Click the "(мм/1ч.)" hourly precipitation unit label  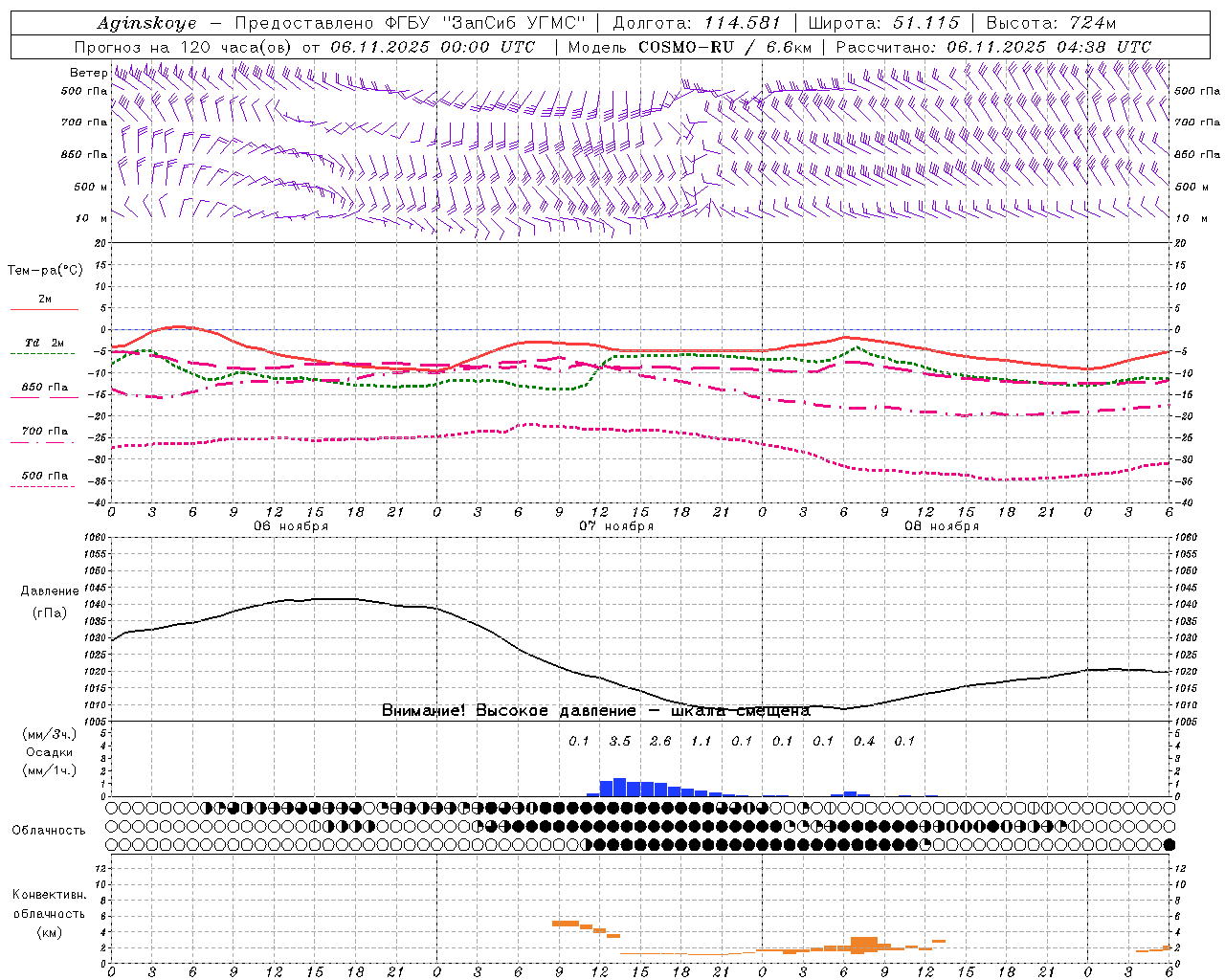point(49,770)
